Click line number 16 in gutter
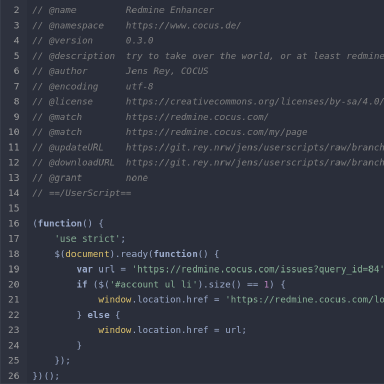384x384 pixels. pos(14,223)
